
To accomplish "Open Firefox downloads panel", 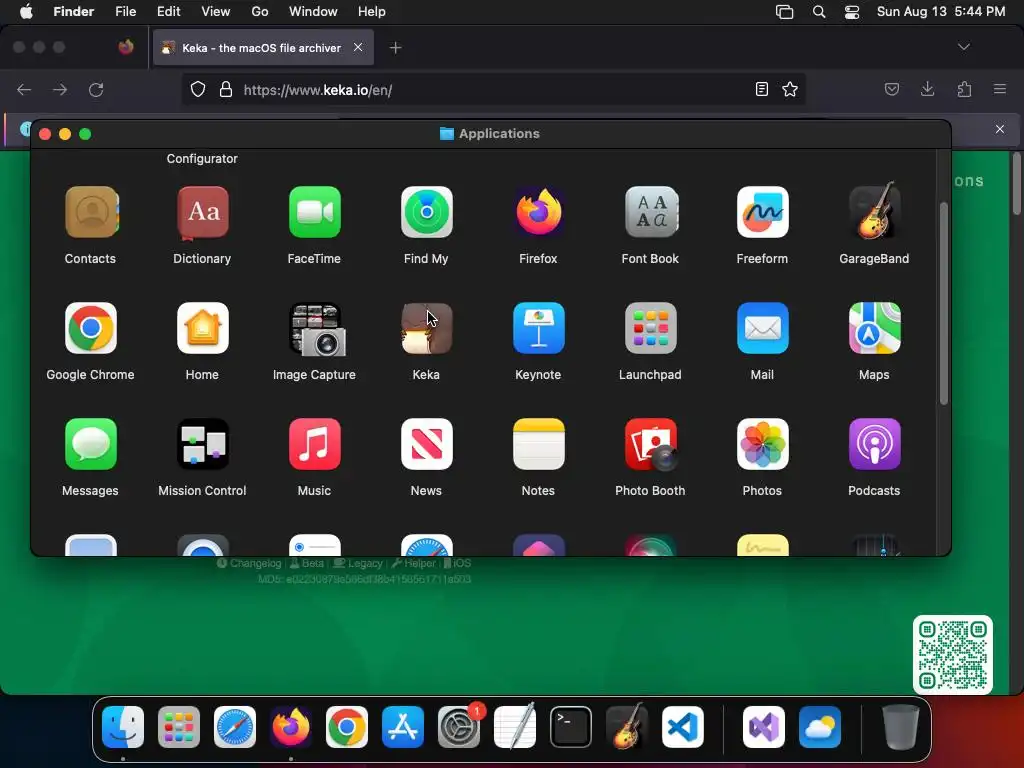I will click(x=927, y=89).
